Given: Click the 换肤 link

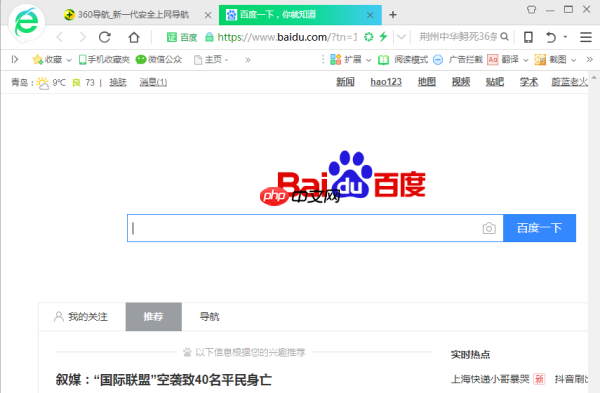Looking at the screenshot, I should click(118, 82).
